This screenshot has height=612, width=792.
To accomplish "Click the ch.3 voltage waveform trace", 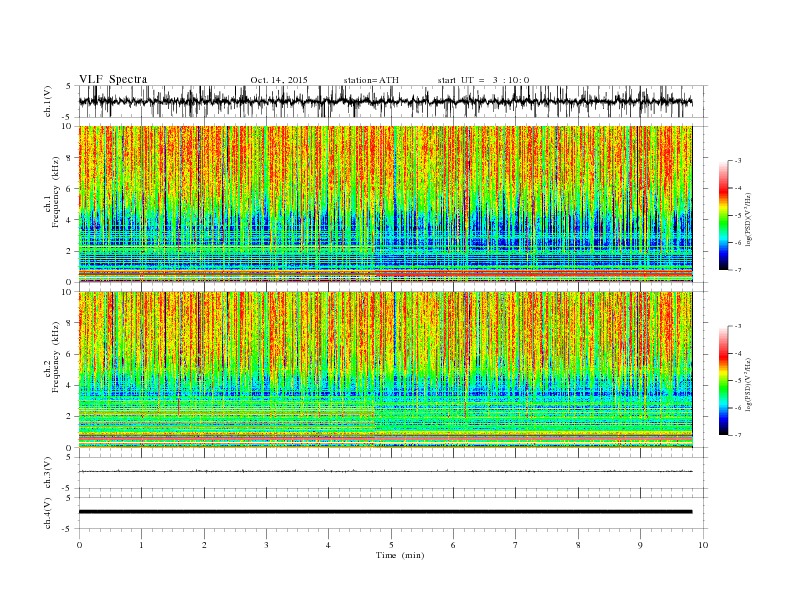I will coord(386,471).
